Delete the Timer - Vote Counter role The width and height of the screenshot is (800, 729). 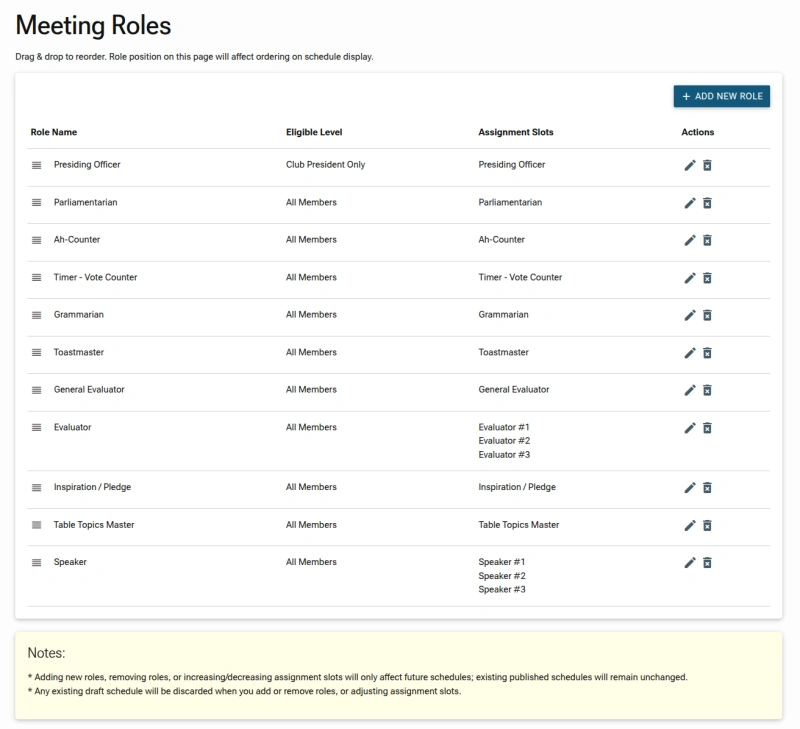pos(707,277)
